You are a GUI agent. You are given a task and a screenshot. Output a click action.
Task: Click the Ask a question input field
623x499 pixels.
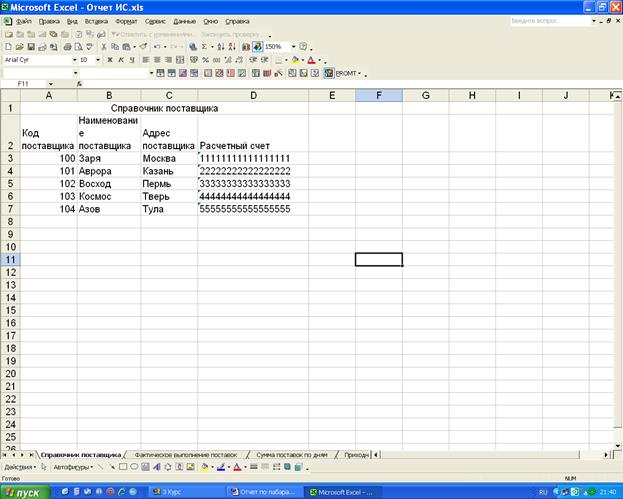click(550, 21)
